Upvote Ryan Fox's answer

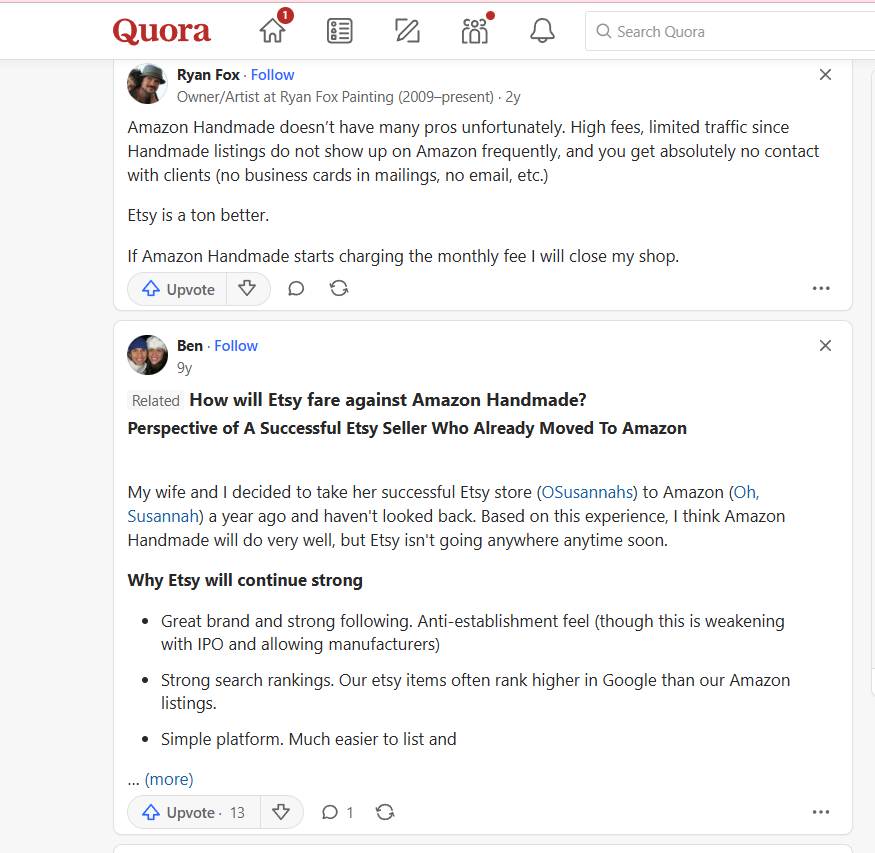(178, 289)
